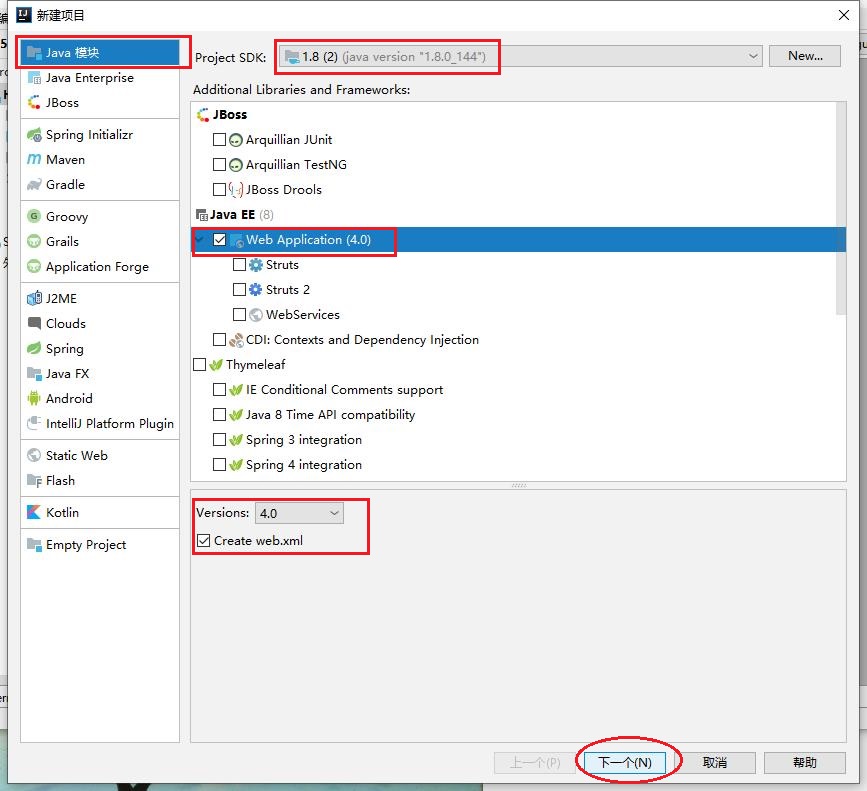
Task: Click the WebServices globe icon
Action: click(255, 315)
